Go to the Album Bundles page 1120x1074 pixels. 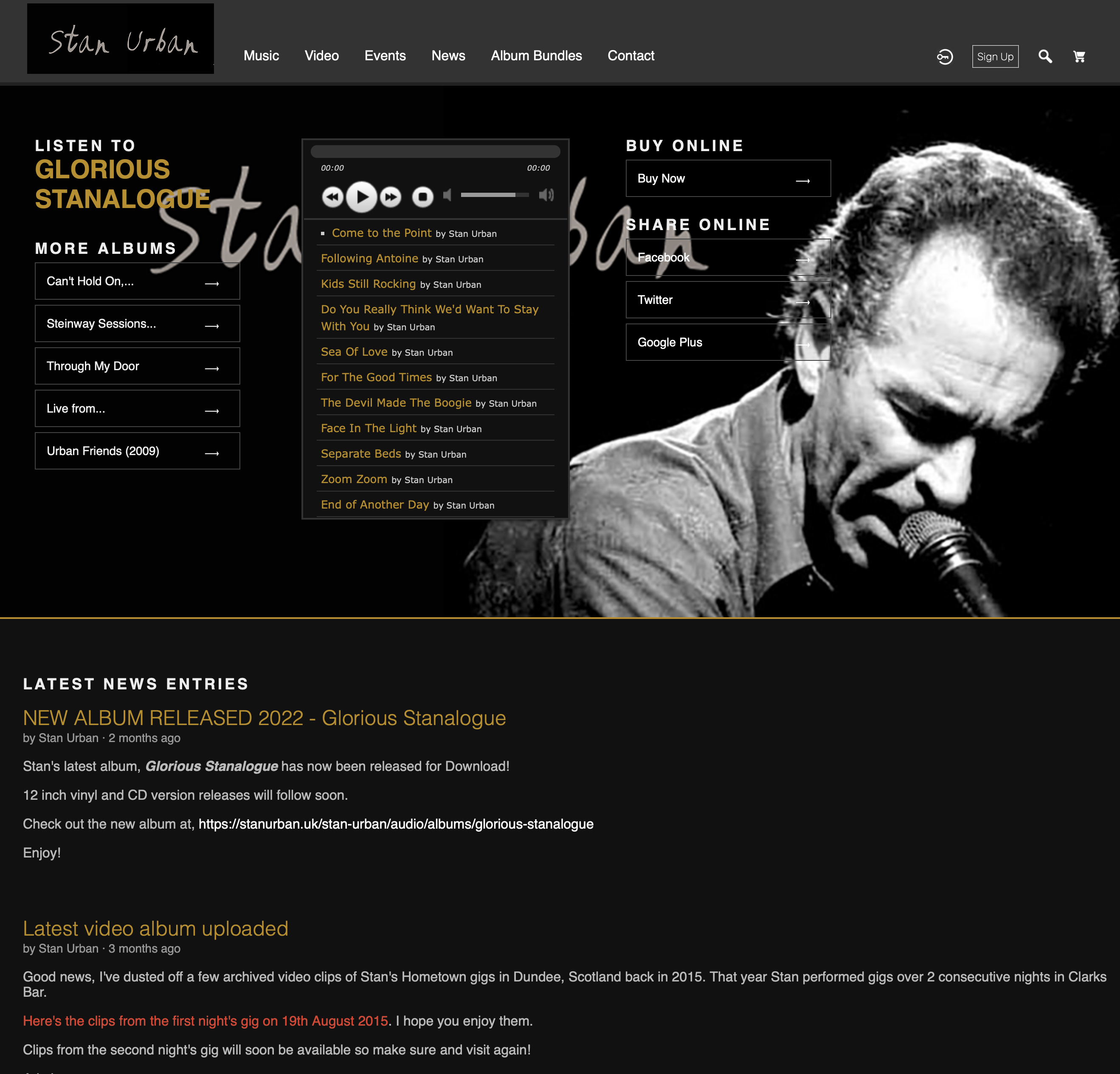(536, 56)
